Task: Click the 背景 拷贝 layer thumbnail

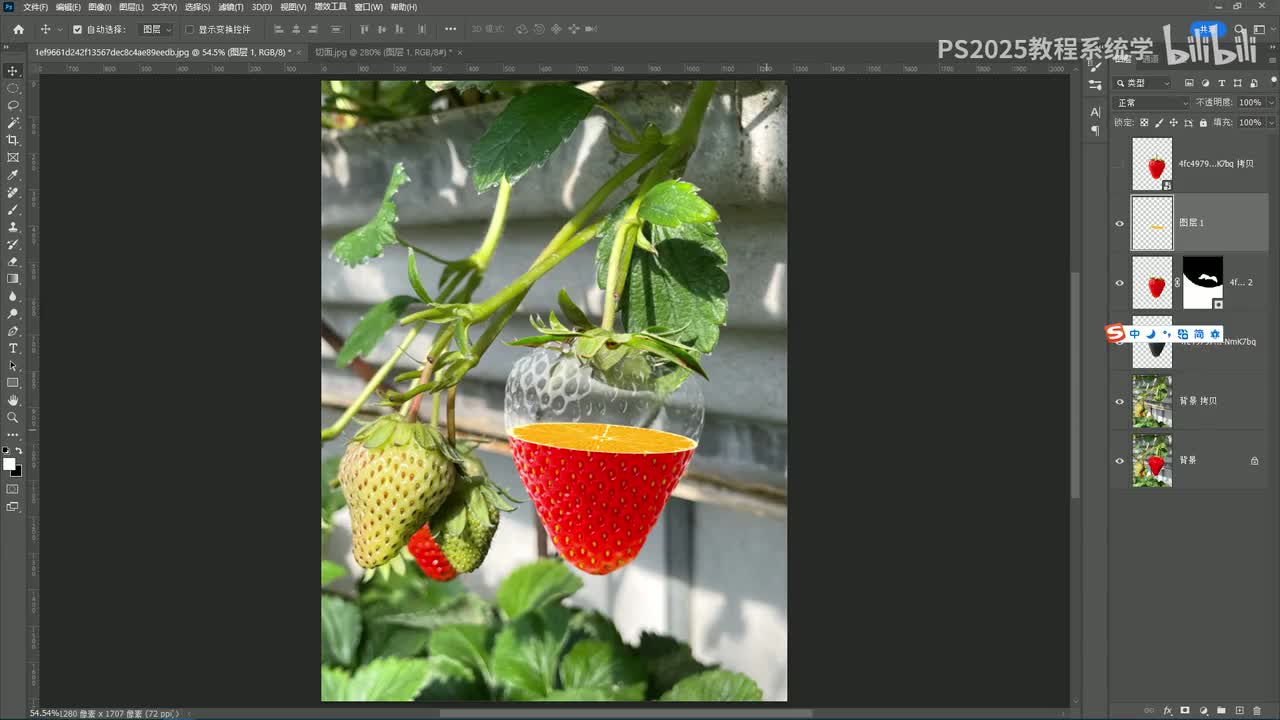Action: [1152, 401]
